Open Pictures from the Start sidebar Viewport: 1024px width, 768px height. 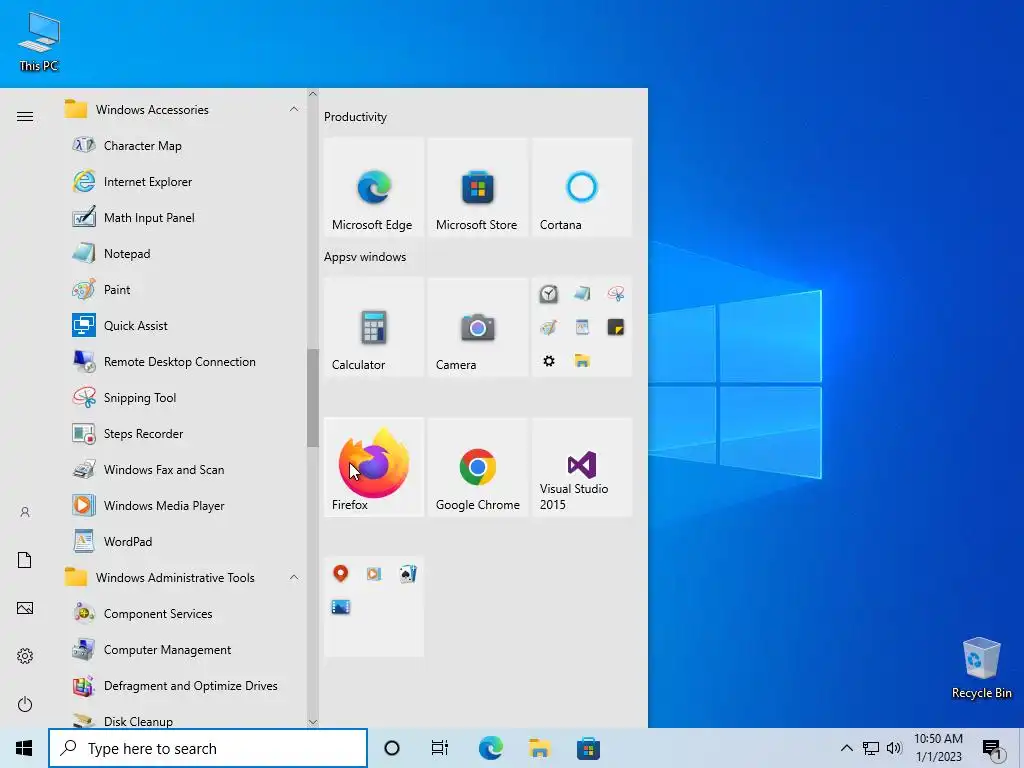click(x=25, y=608)
